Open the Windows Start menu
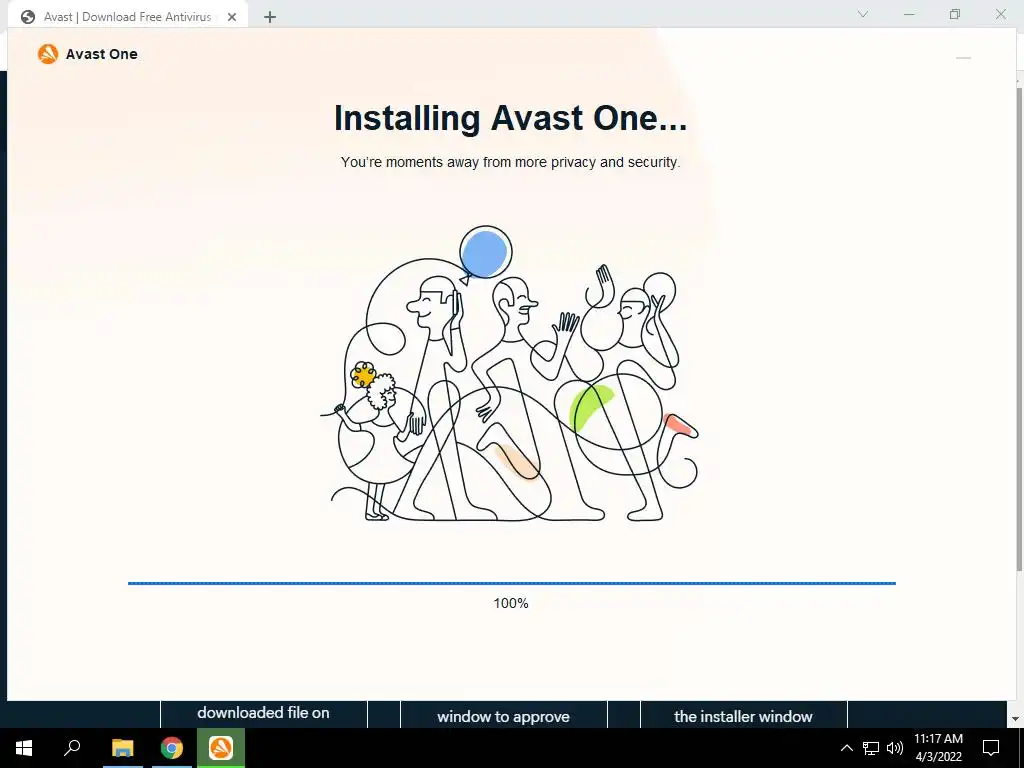 click(24, 748)
